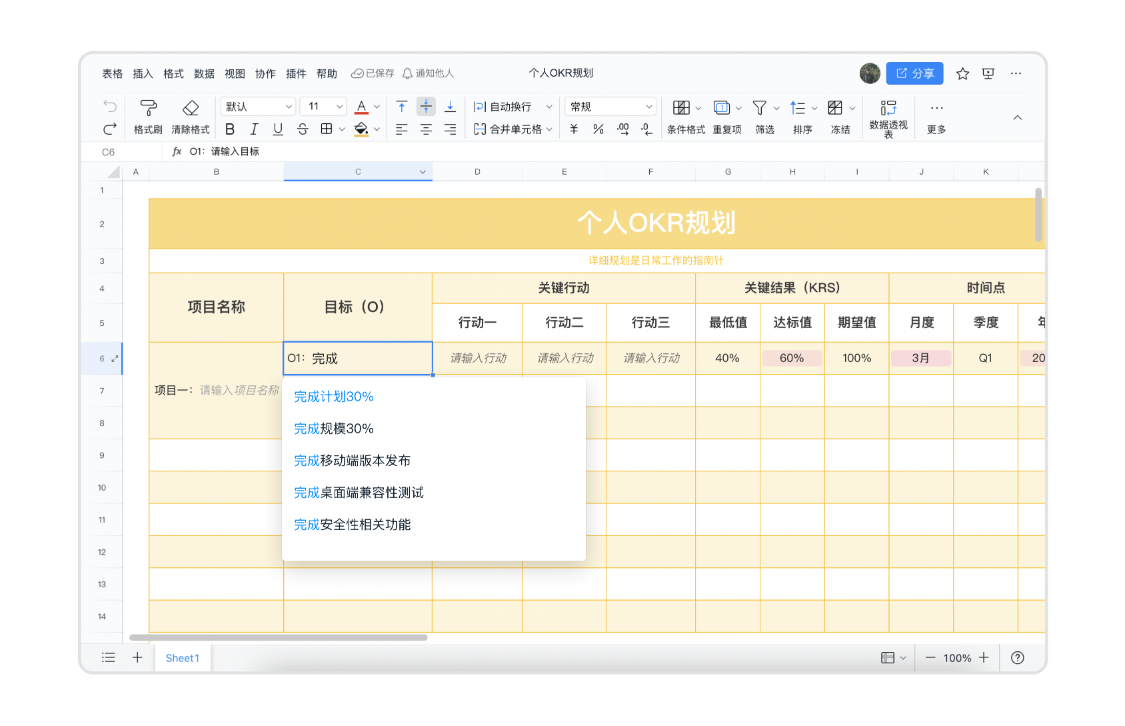Click the format painter brush icon

(148, 108)
